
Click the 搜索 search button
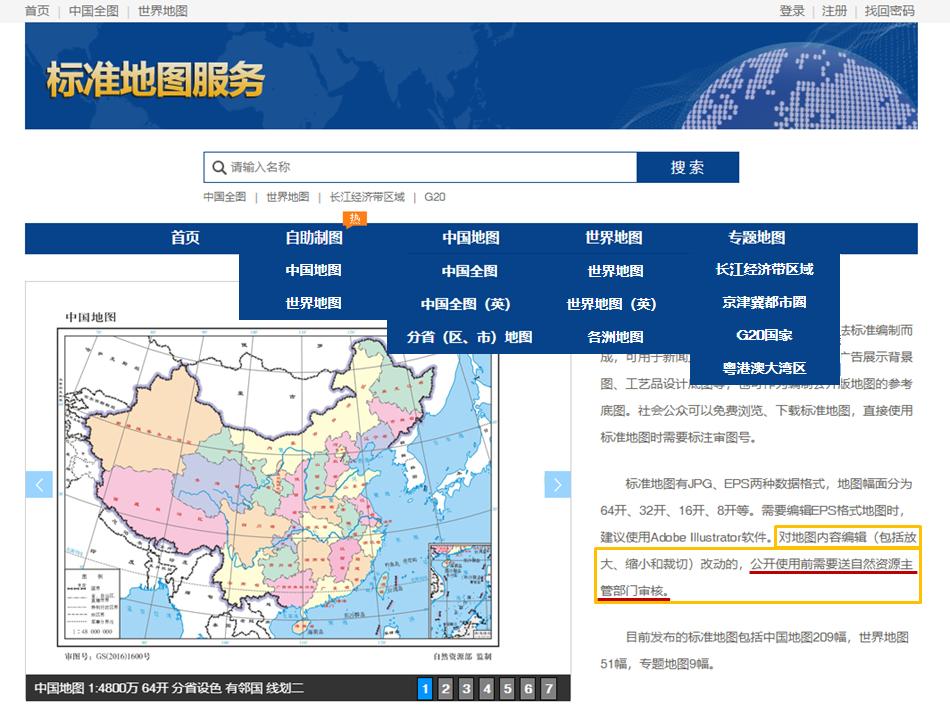(689, 167)
